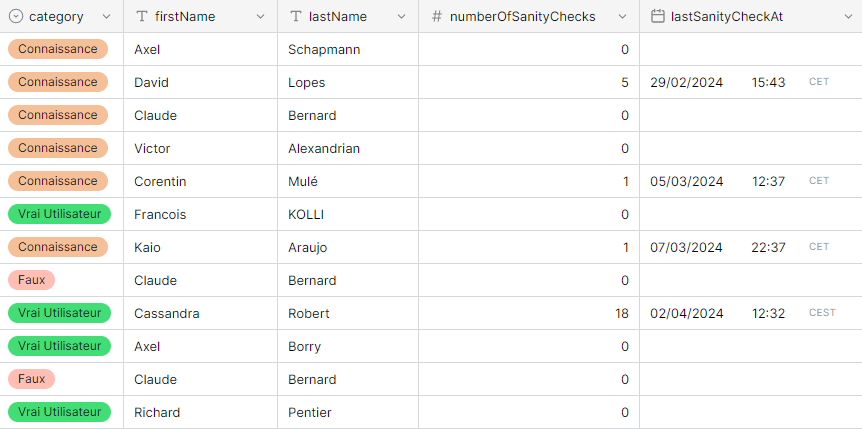Viewport: 862px width, 429px height.
Task: Select the last name cell Pentier
Action: coord(309,412)
